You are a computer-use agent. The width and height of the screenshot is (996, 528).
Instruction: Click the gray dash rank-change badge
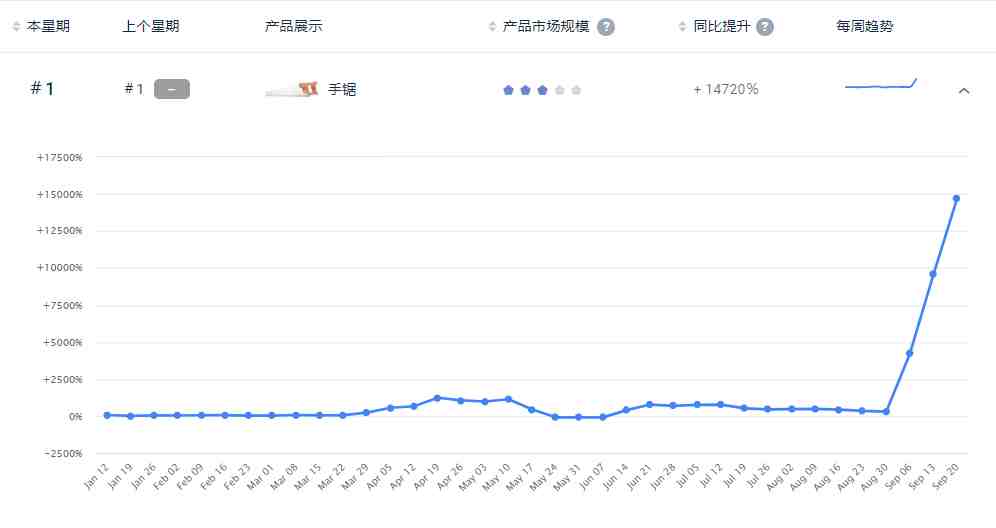[x=172, y=89]
